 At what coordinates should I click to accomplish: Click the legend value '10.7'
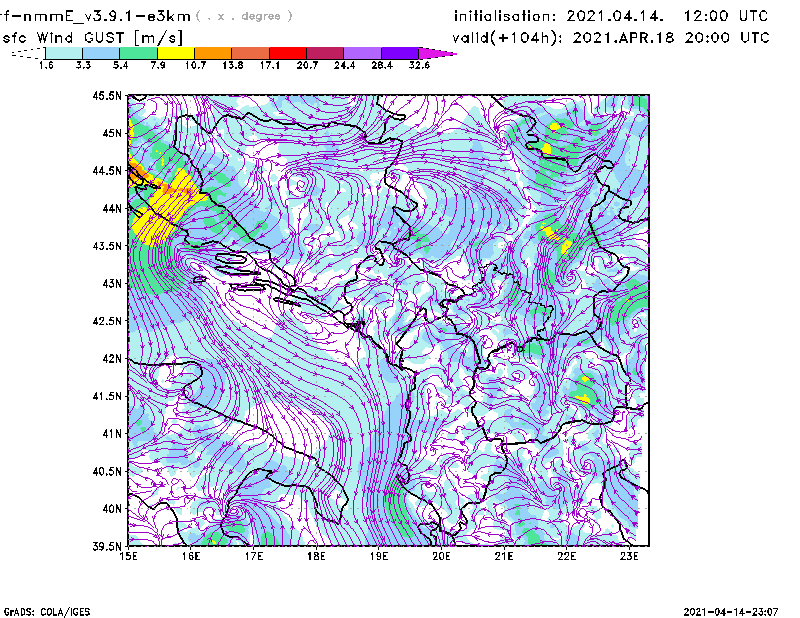coord(195,65)
